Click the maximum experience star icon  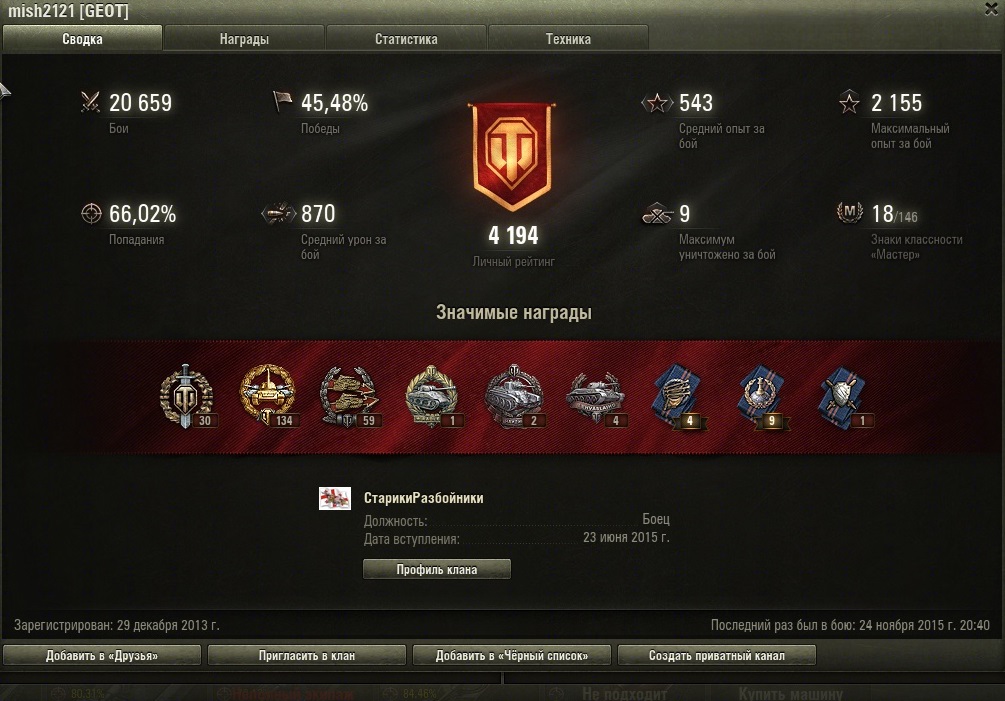coord(849,102)
